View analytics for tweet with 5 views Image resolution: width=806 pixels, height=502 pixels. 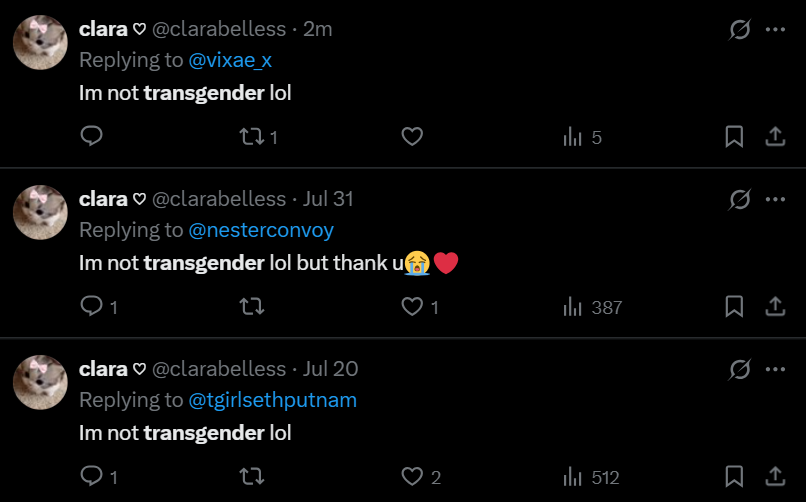573,137
